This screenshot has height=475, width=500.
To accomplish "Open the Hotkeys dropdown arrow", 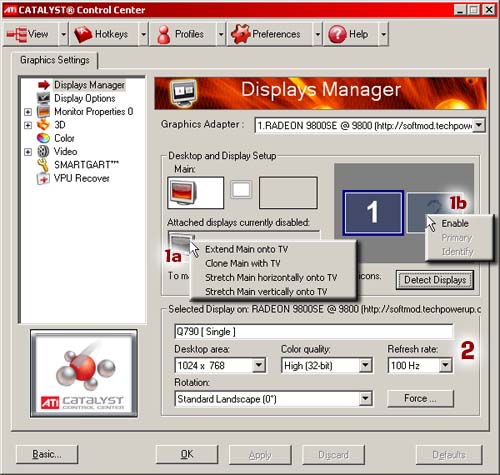I will (x=143, y=34).
